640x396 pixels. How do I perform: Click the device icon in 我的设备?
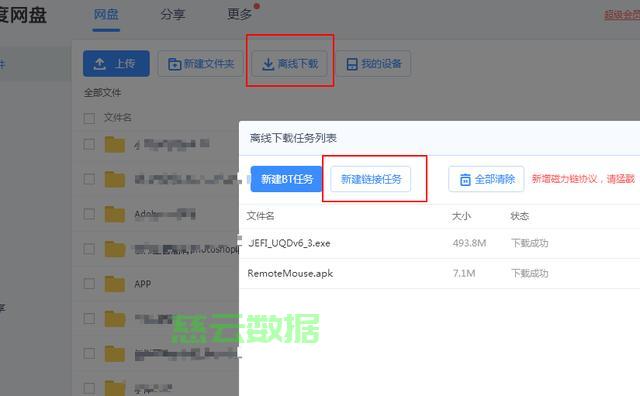click(x=352, y=64)
